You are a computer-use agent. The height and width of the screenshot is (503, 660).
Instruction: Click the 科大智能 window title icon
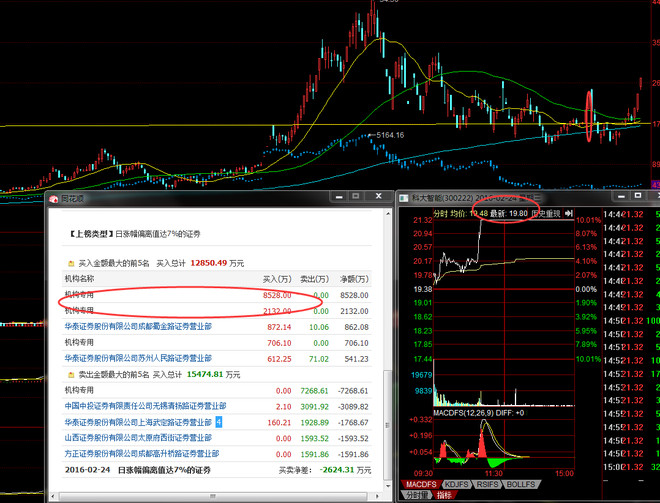pyautogui.click(x=404, y=198)
